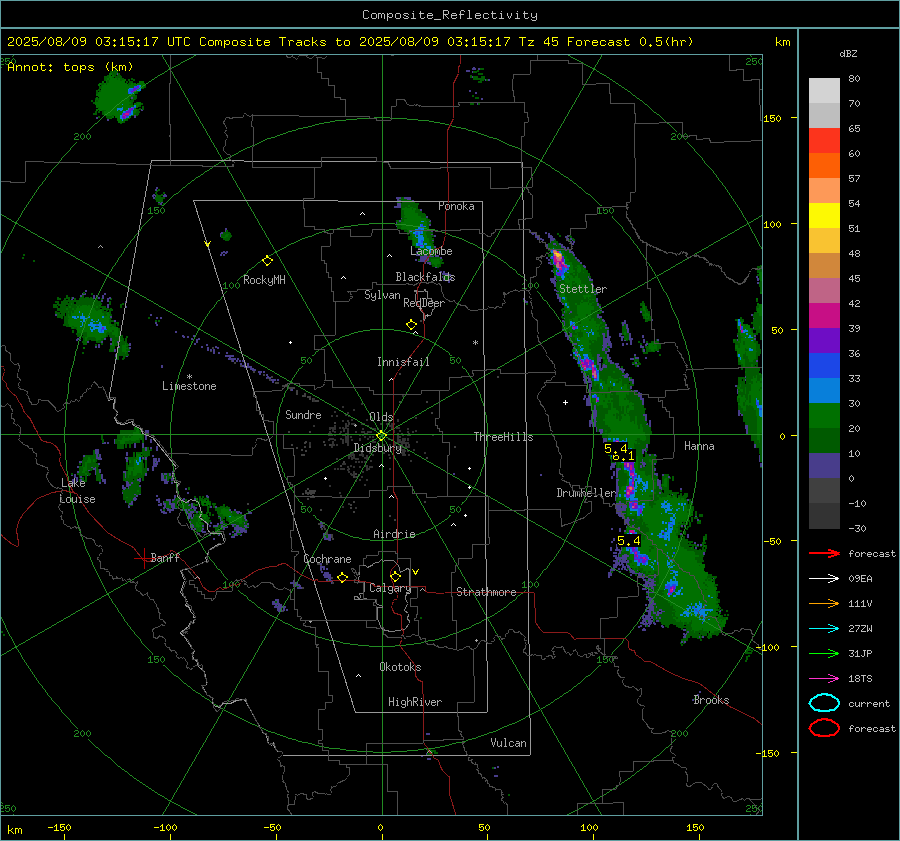The width and height of the screenshot is (900, 841).
Task: Click the Vulcan city label
Action: coord(509,743)
